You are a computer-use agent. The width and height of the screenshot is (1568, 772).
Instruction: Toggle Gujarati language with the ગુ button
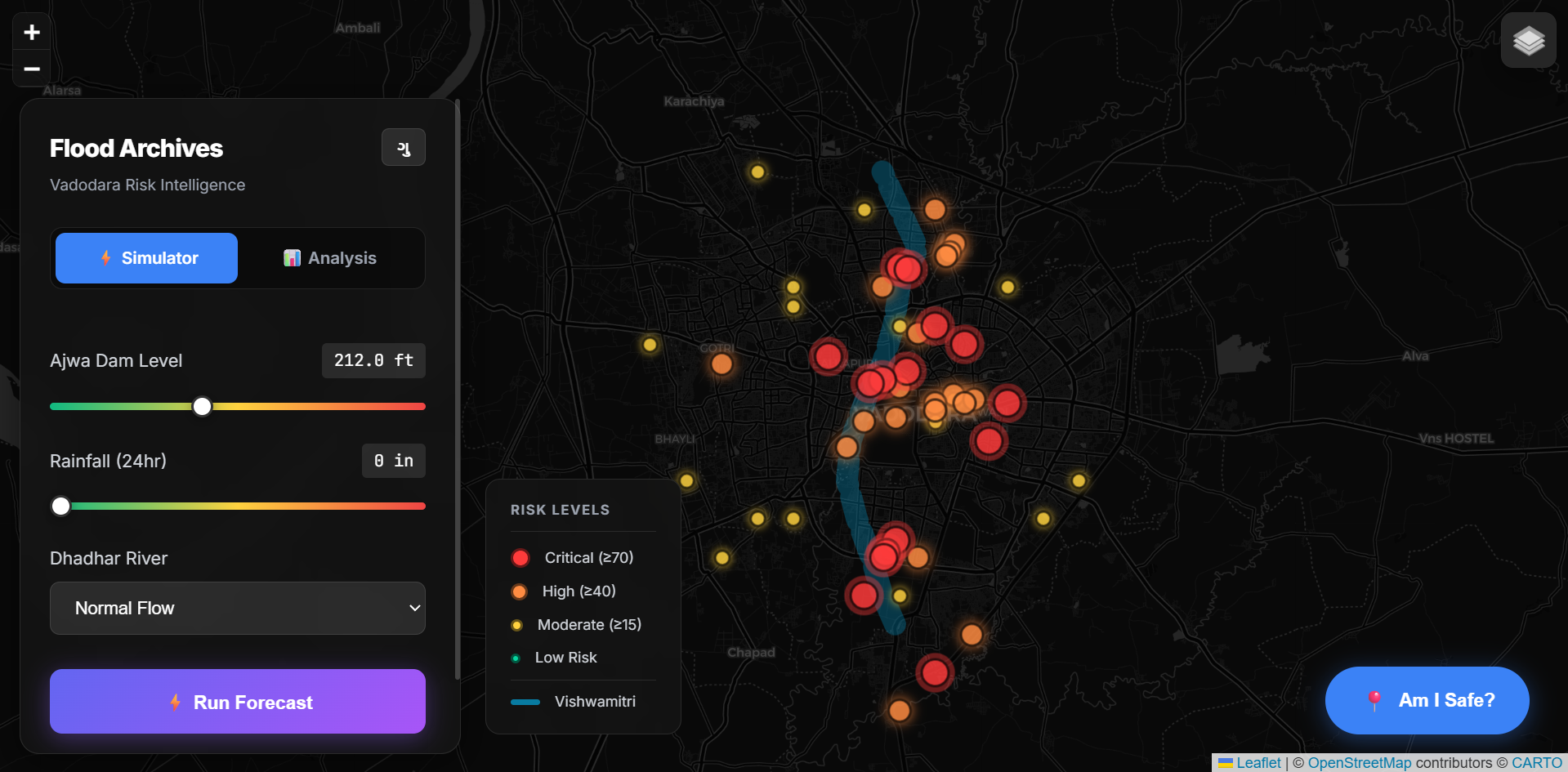coord(404,148)
